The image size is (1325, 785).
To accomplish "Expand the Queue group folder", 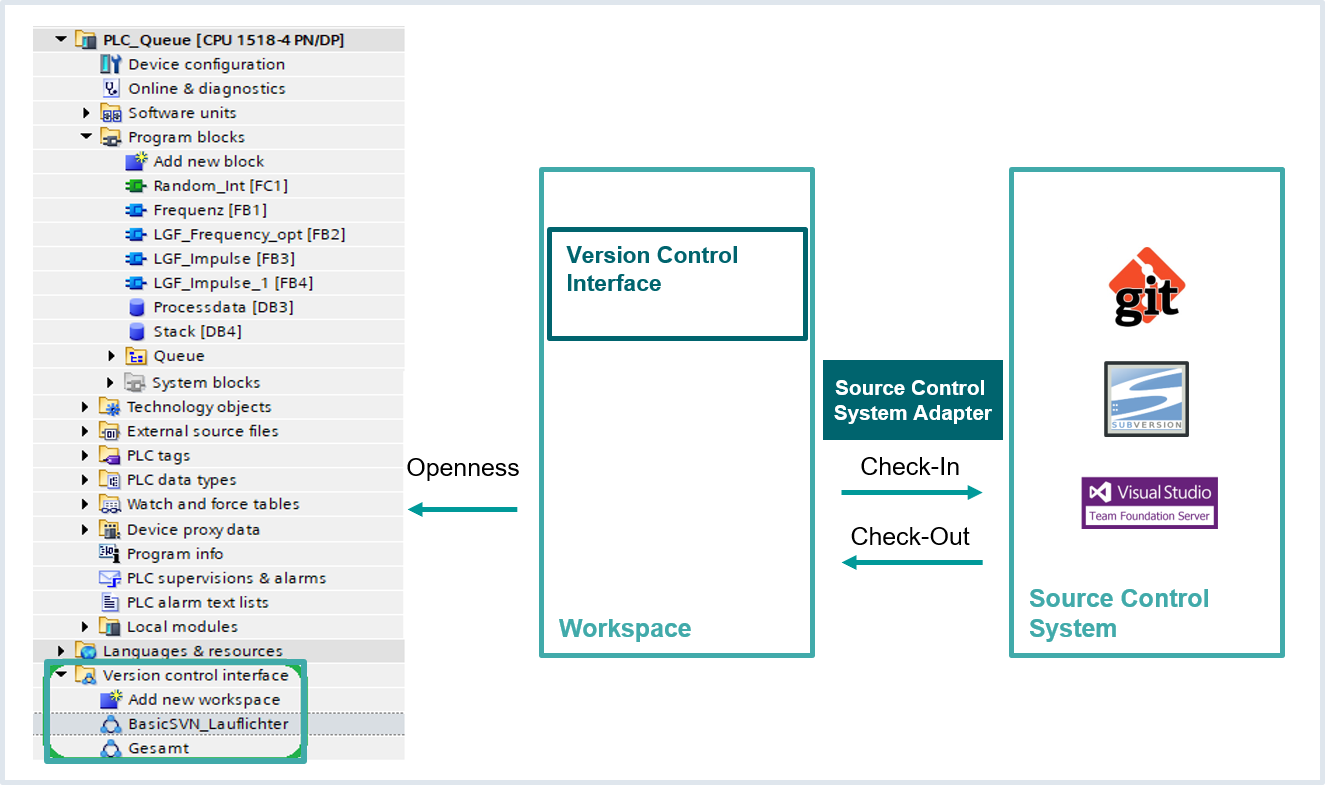I will click(111, 356).
